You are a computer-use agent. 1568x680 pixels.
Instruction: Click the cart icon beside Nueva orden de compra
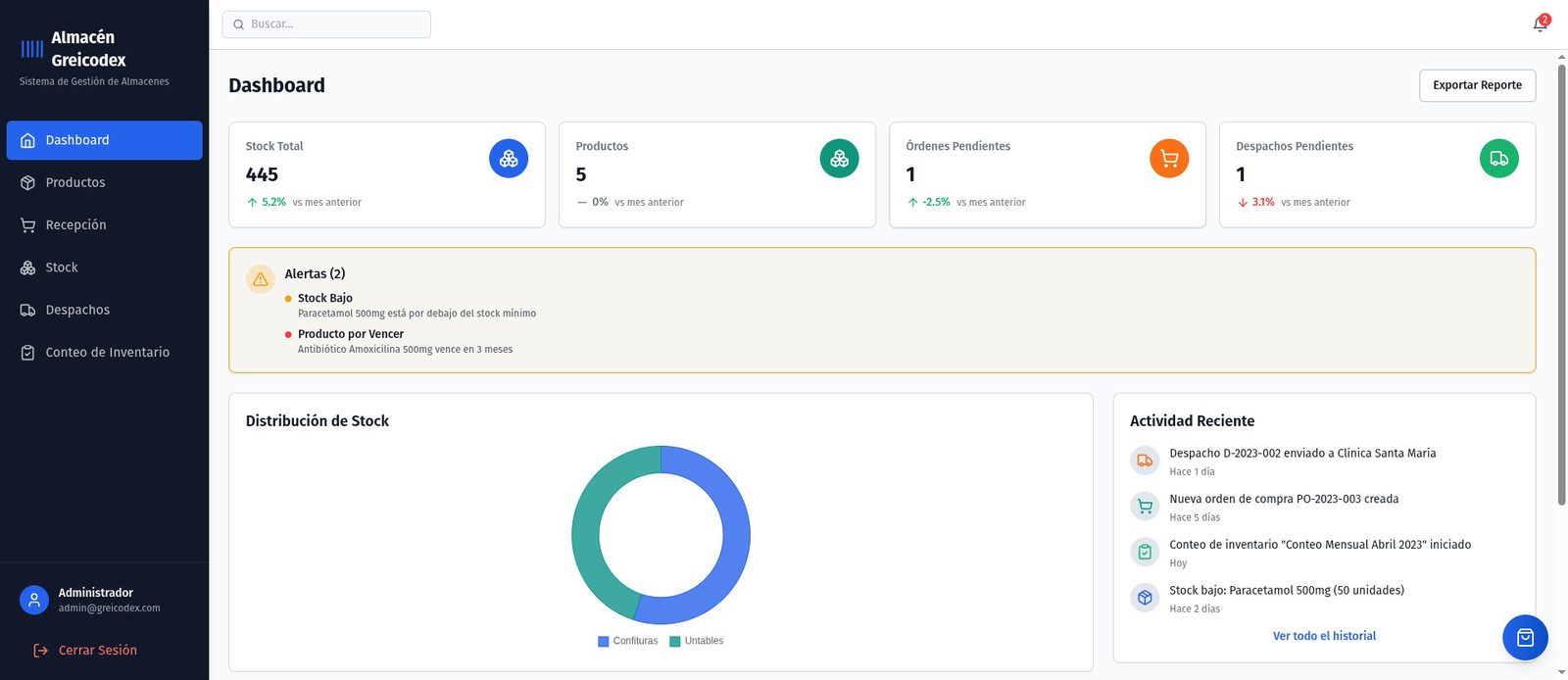tap(1145, 507)
